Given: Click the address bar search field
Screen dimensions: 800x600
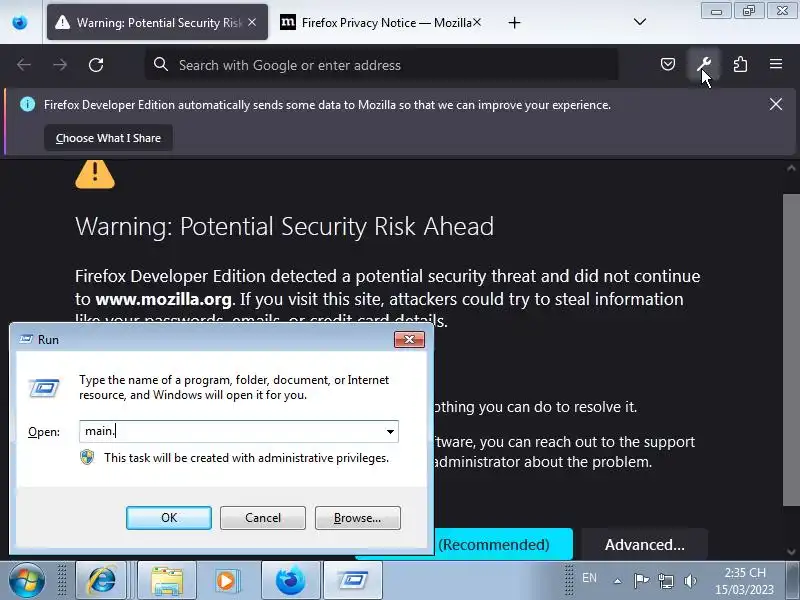Looking at the screenshot, I should coord(382,65).
